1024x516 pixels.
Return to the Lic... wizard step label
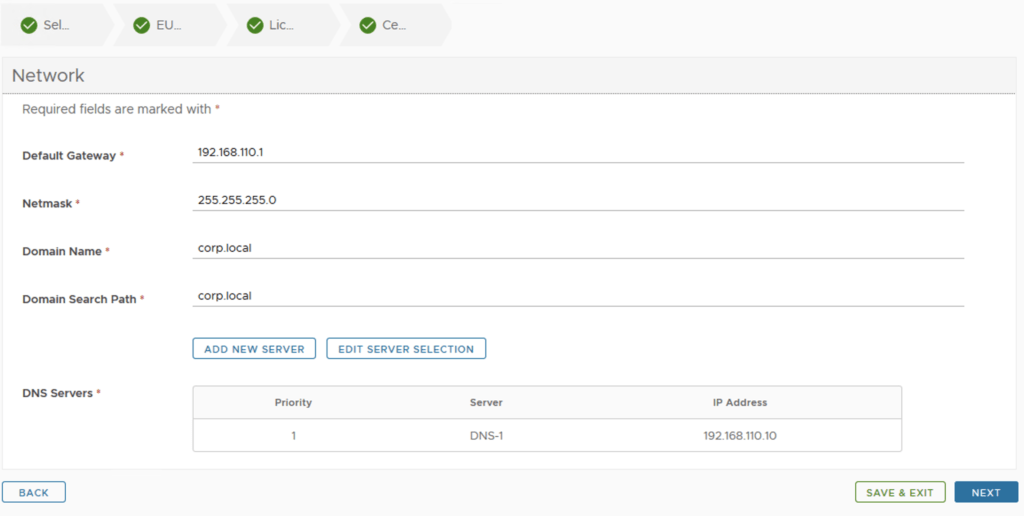[281, 25]
